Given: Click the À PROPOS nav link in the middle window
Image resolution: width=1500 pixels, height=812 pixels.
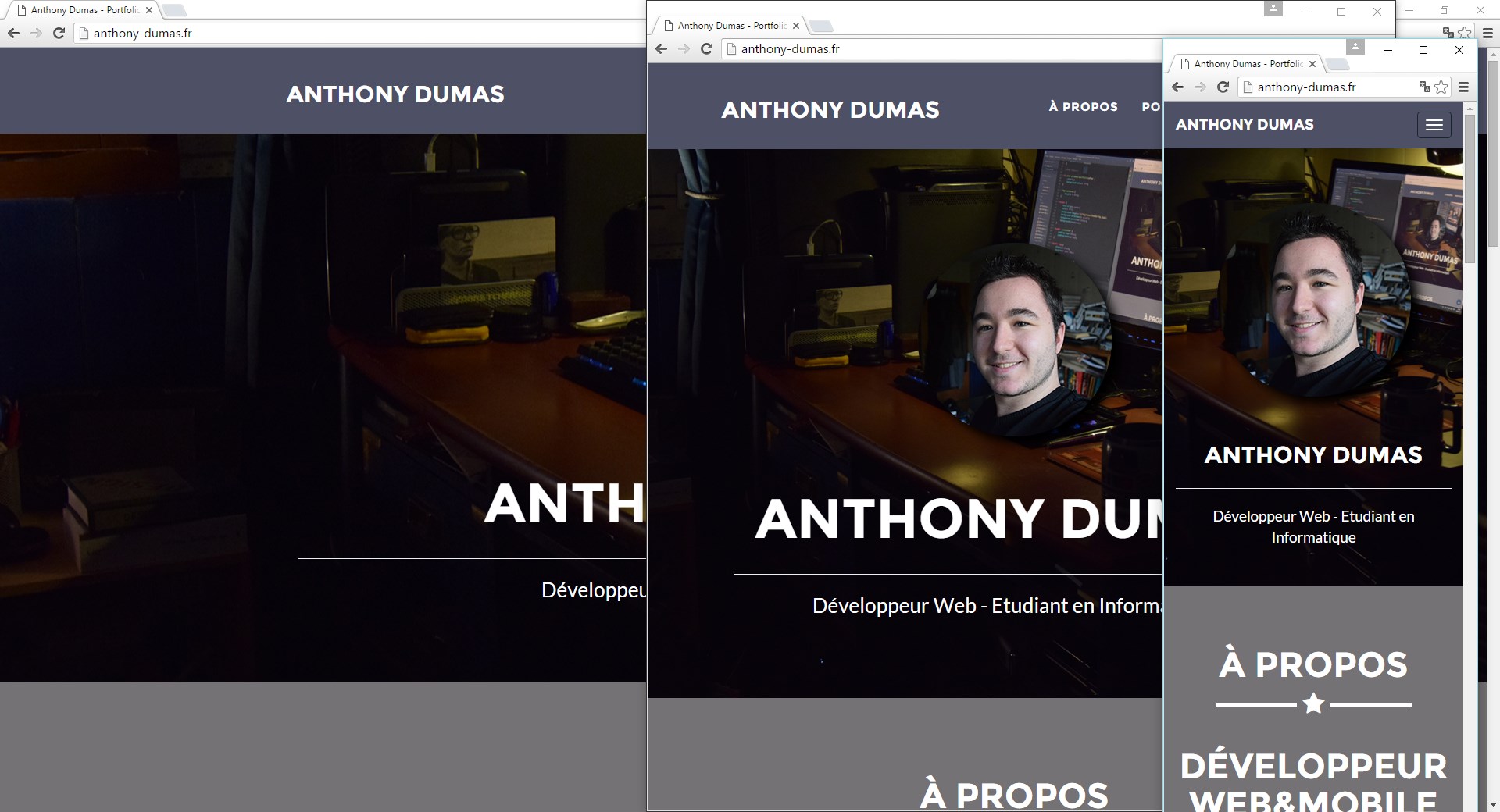Looking at the screenshot, I should 1083,107.
